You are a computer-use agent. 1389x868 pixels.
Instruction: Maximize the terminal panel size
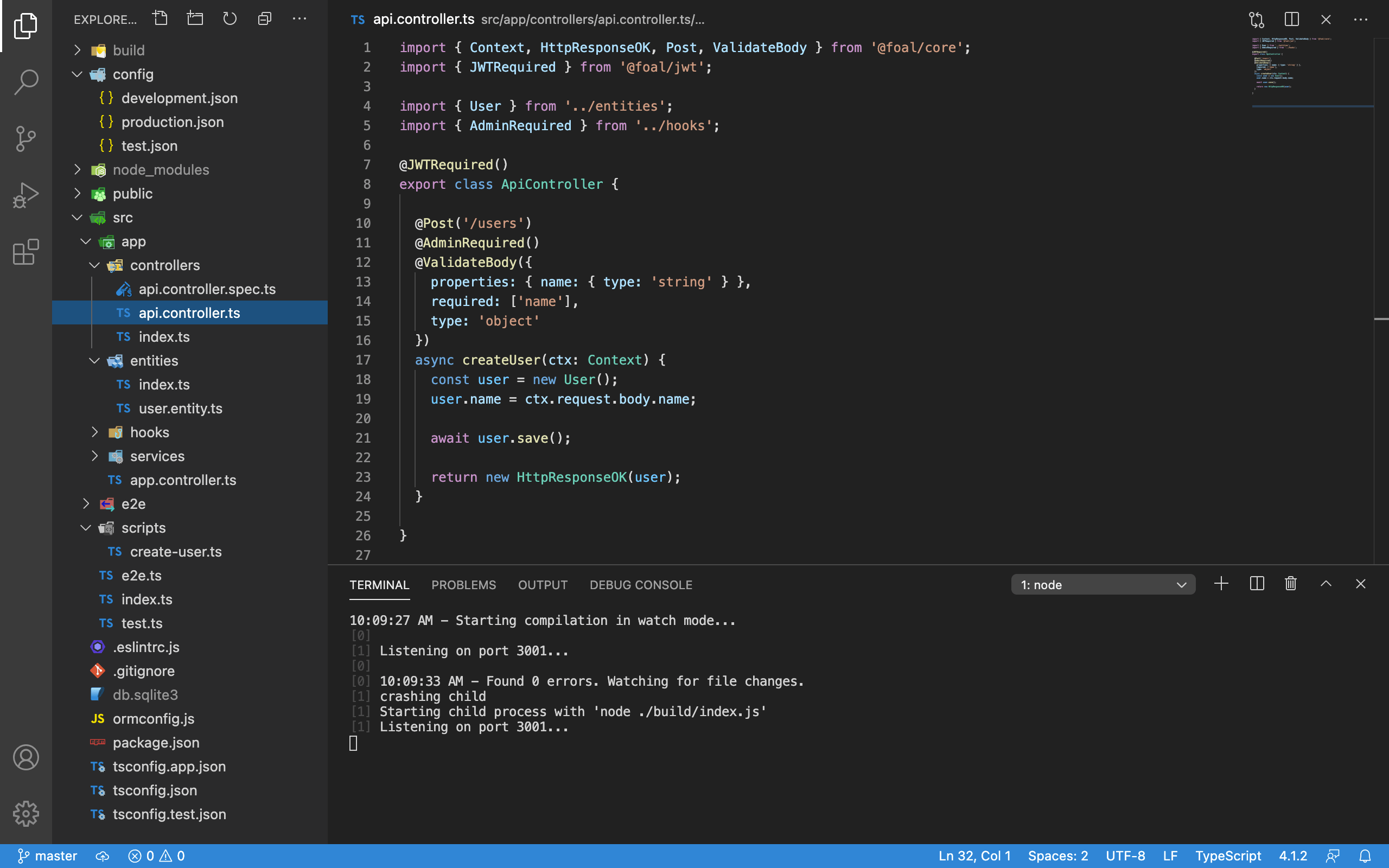1326,584
